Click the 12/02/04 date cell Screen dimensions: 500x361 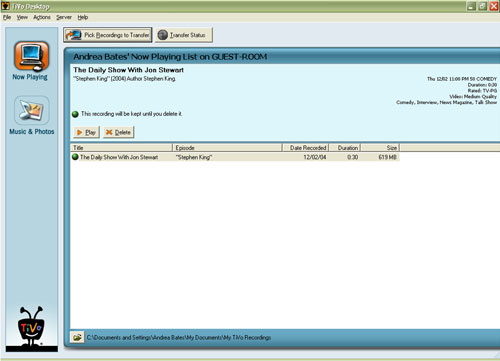[315, 157]
